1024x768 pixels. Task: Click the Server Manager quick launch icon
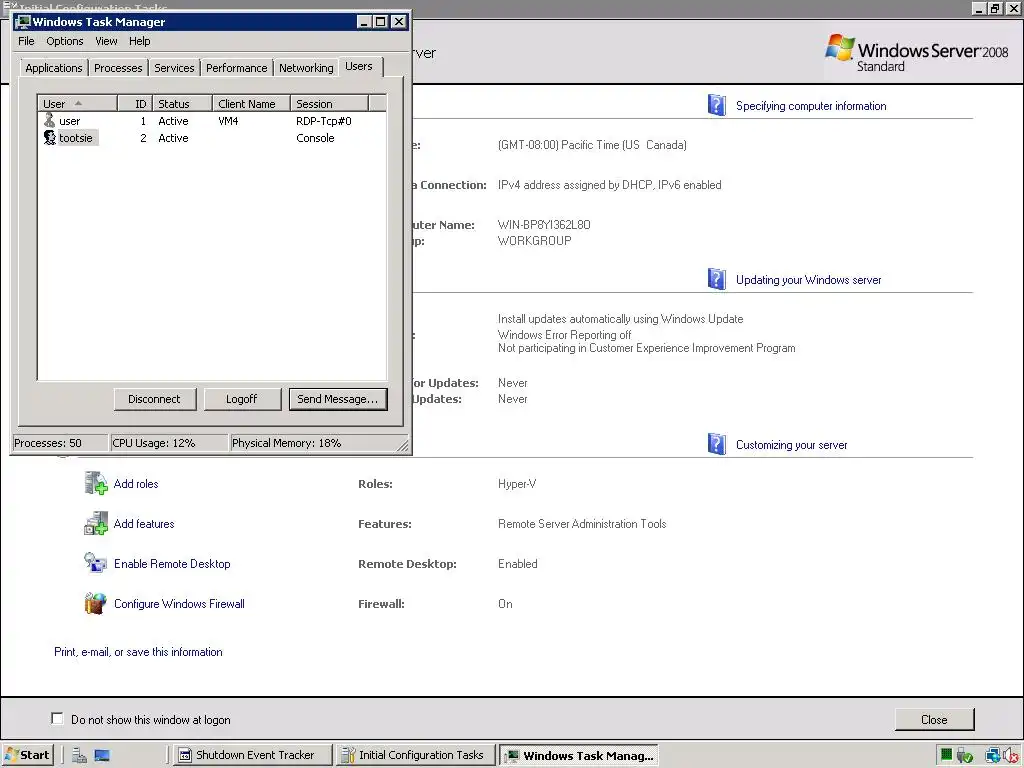click(x=80, y=756)
